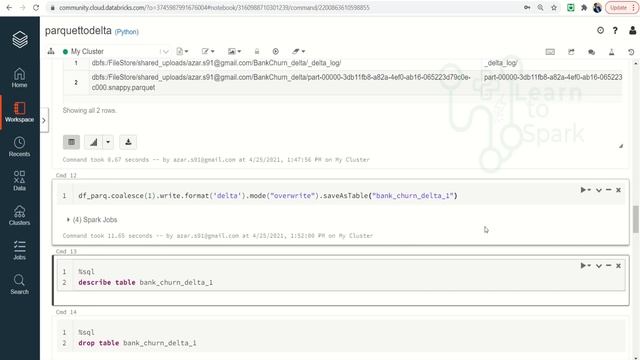Bookmark this page with star icon

click(554, 8)
